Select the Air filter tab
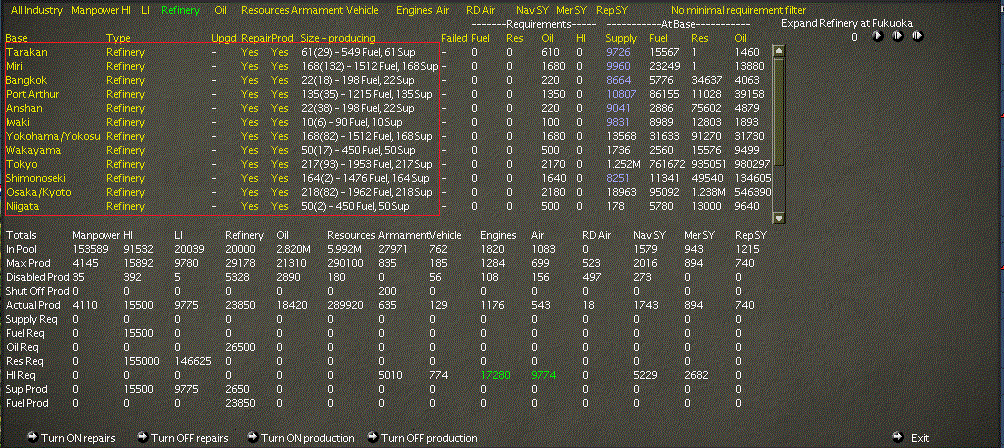The width and height of the screenshot is (1004, 448). (x=442, y=10)
